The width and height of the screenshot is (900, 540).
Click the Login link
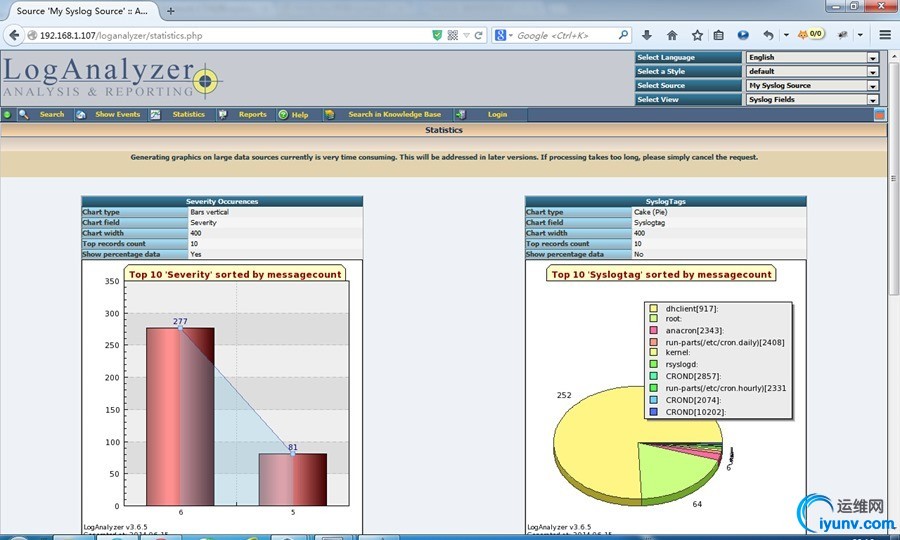(x=497, y=114)
